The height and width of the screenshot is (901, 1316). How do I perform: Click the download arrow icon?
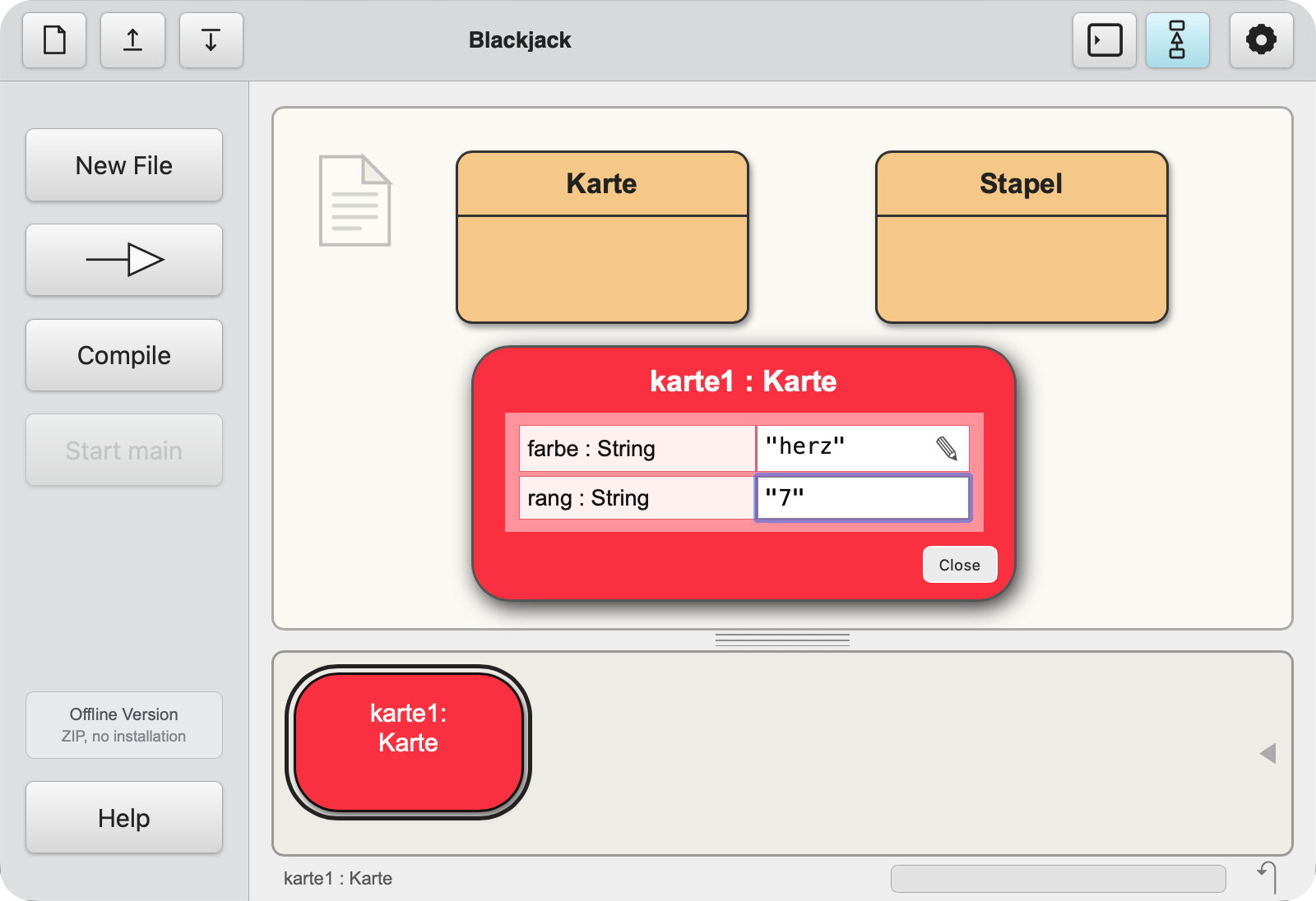tap(211, 39)
